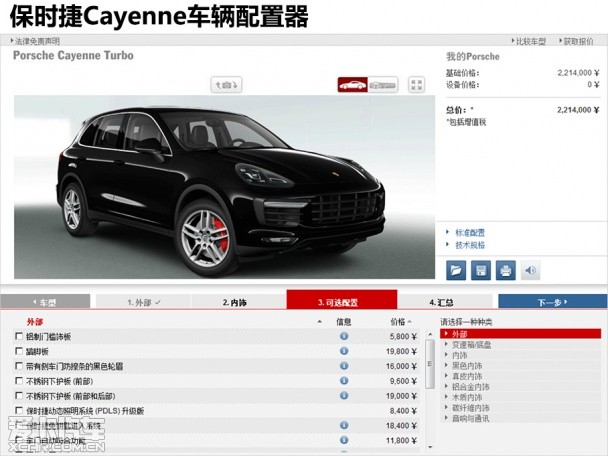Sort options by 价格 column
The width and height of the screenshot is (608, 456).
tap(401, 321)
